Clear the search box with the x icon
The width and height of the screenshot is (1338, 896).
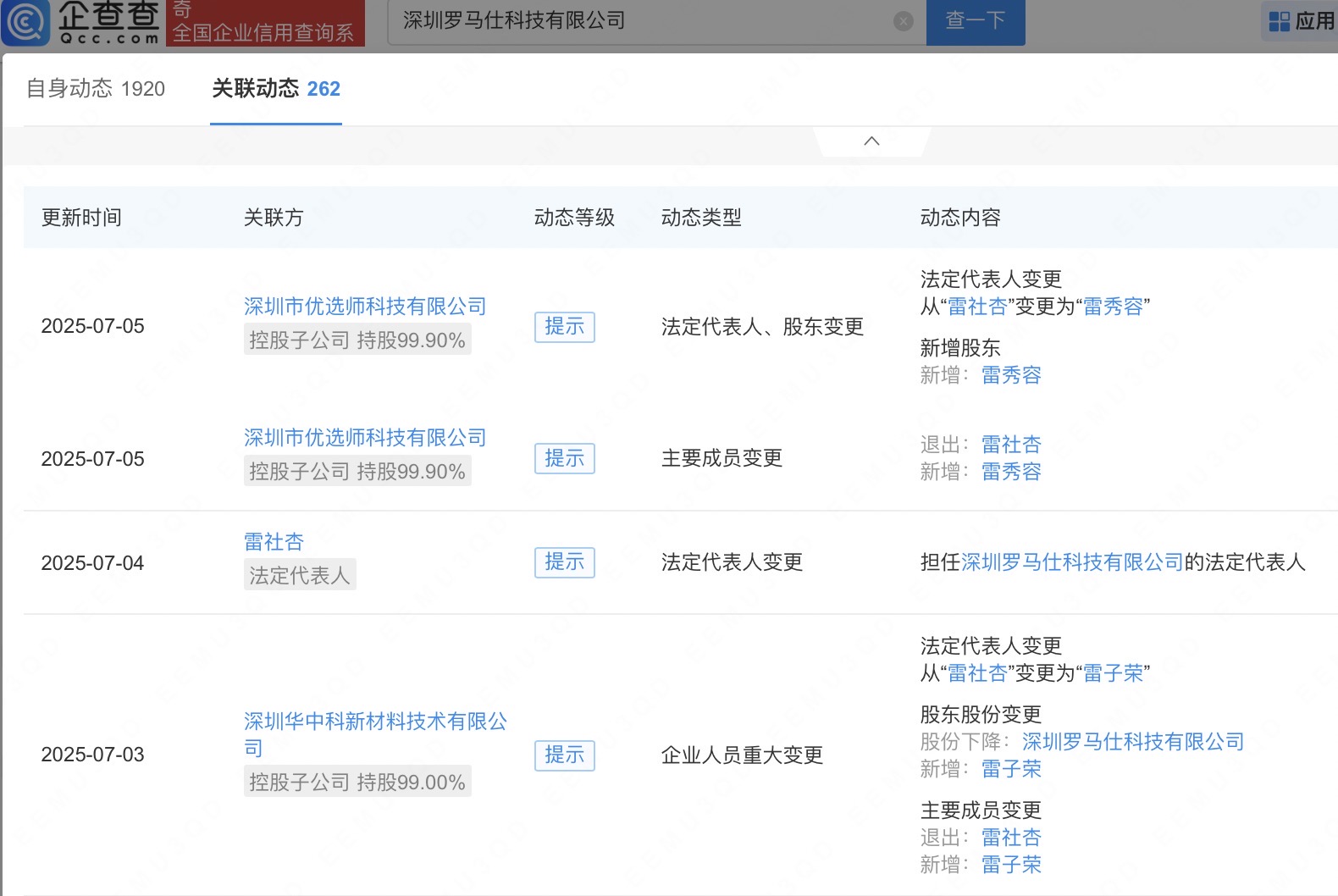tap(904, 21)
